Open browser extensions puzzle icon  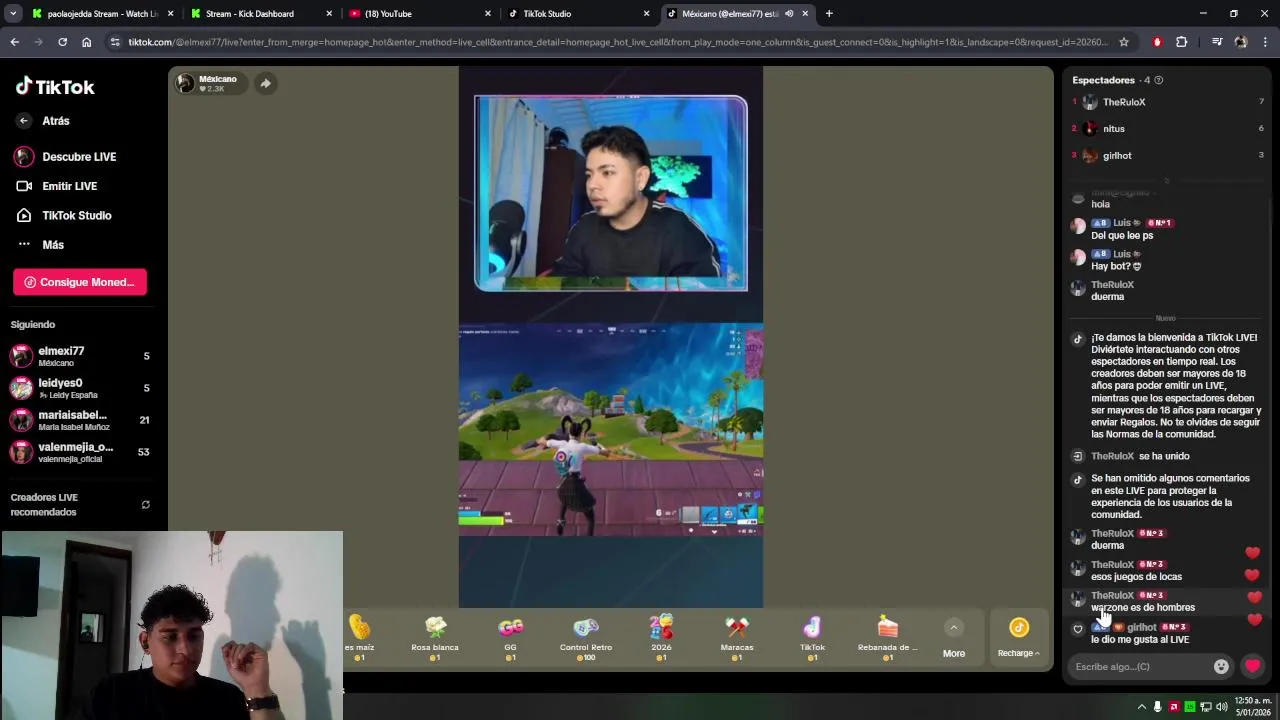1182,42
